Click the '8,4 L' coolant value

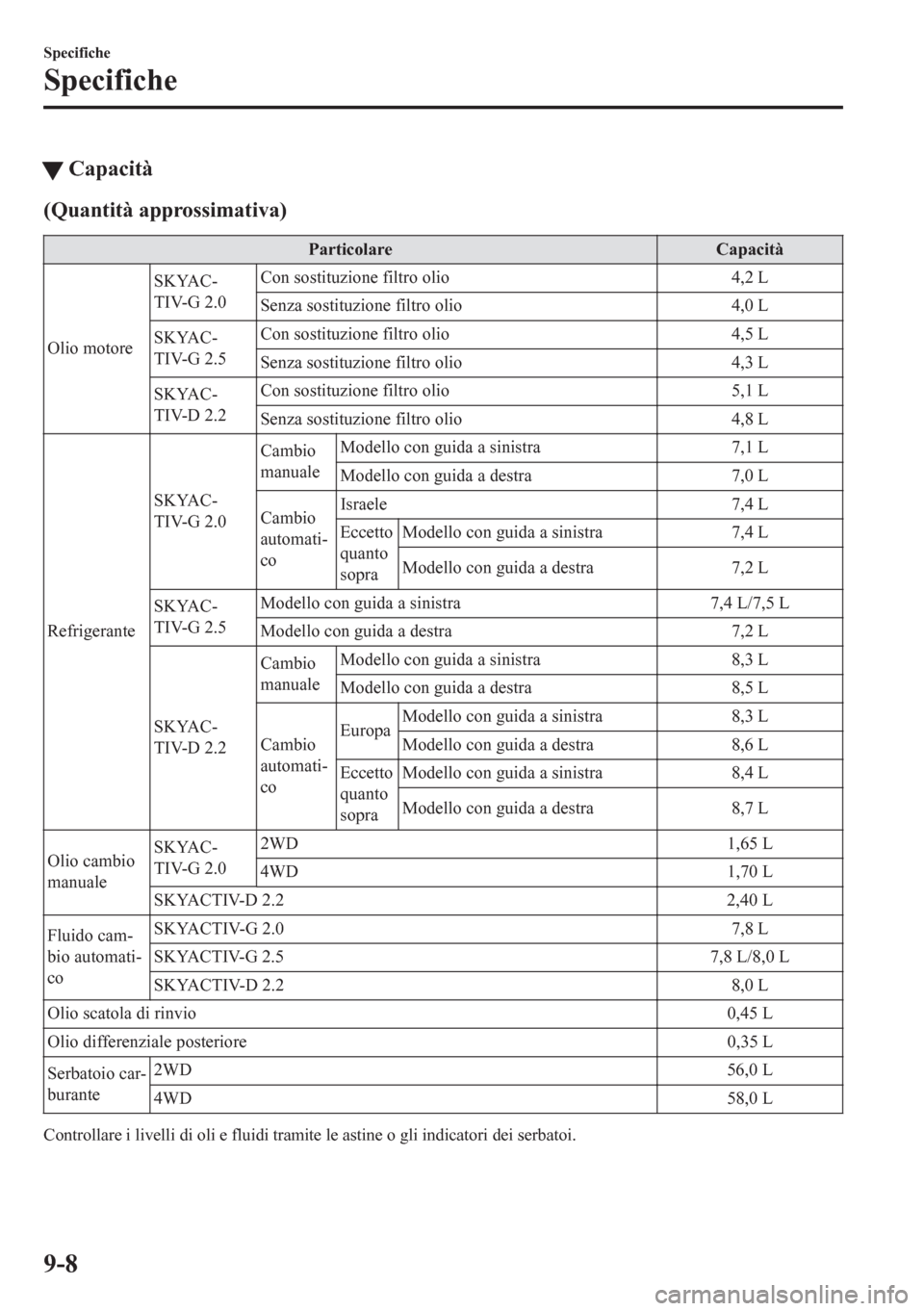point(749,773)
